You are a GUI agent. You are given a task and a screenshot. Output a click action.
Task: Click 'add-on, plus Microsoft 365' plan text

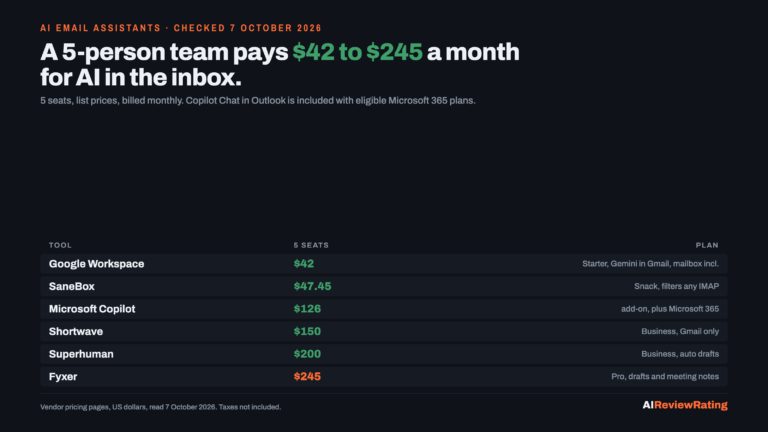click(670, 309)
